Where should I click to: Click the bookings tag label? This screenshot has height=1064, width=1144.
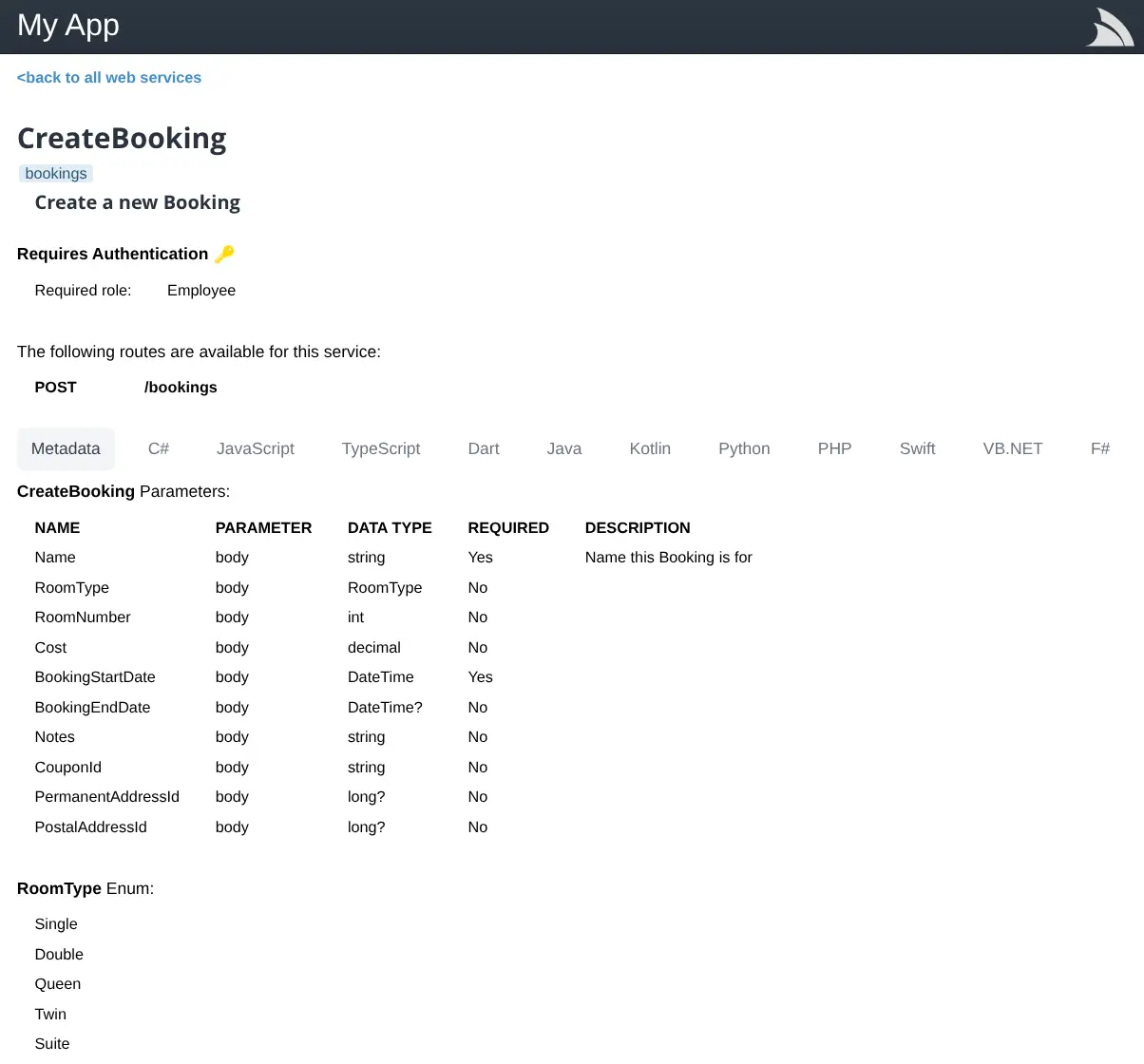56,173
